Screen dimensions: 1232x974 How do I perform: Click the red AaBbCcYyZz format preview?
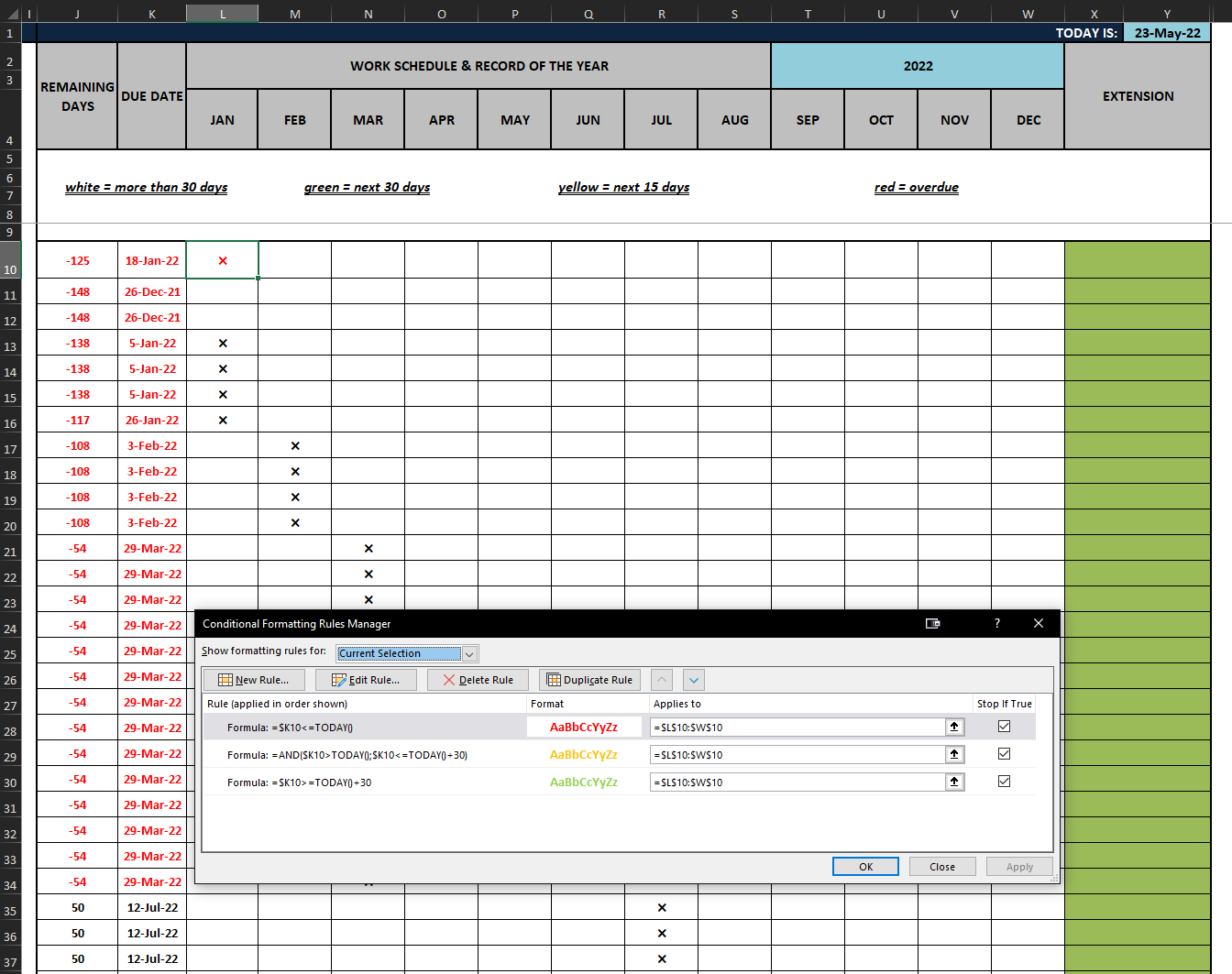click(x=584, y=726)
